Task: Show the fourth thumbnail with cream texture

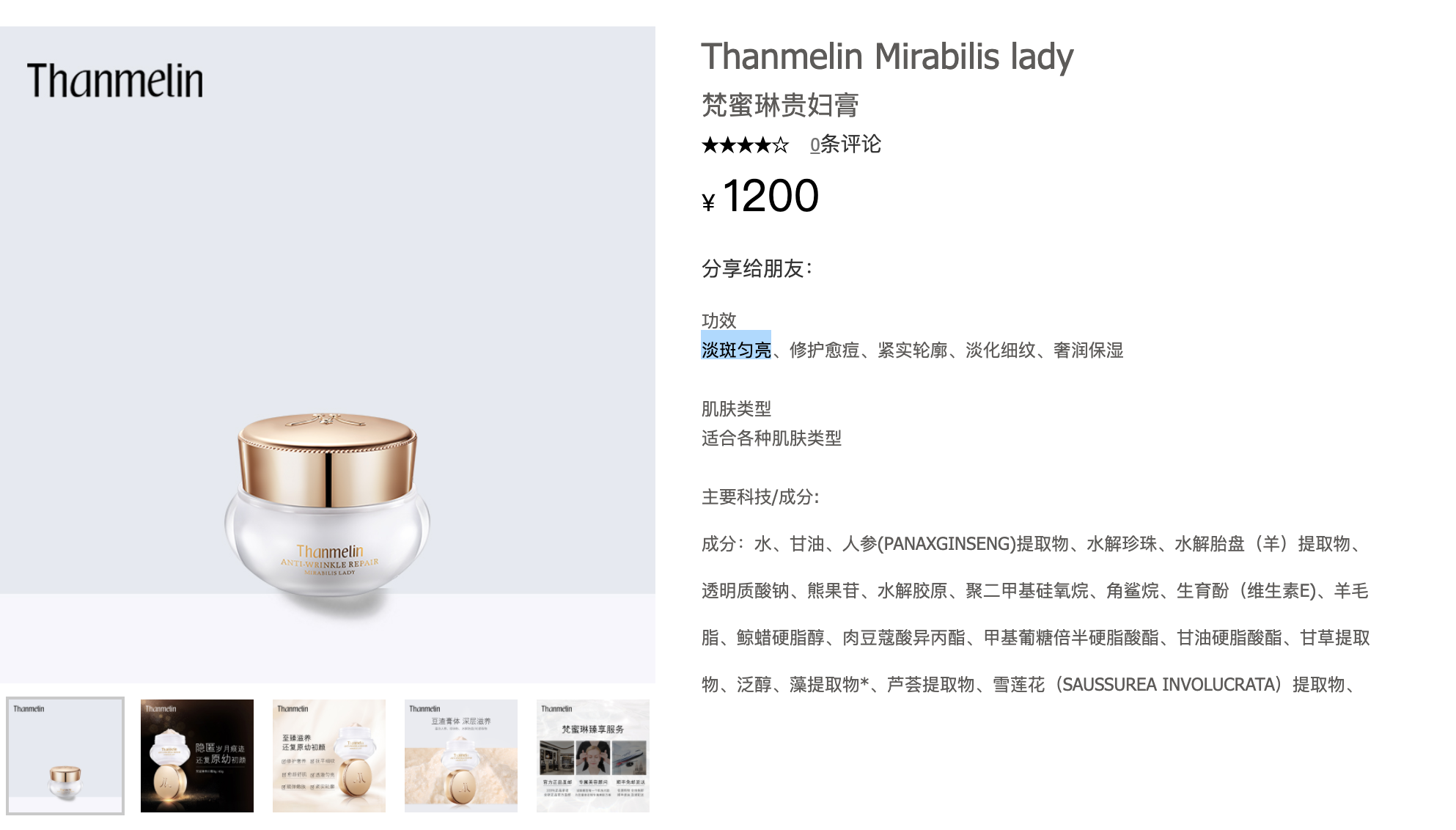Action: [461, 756]
